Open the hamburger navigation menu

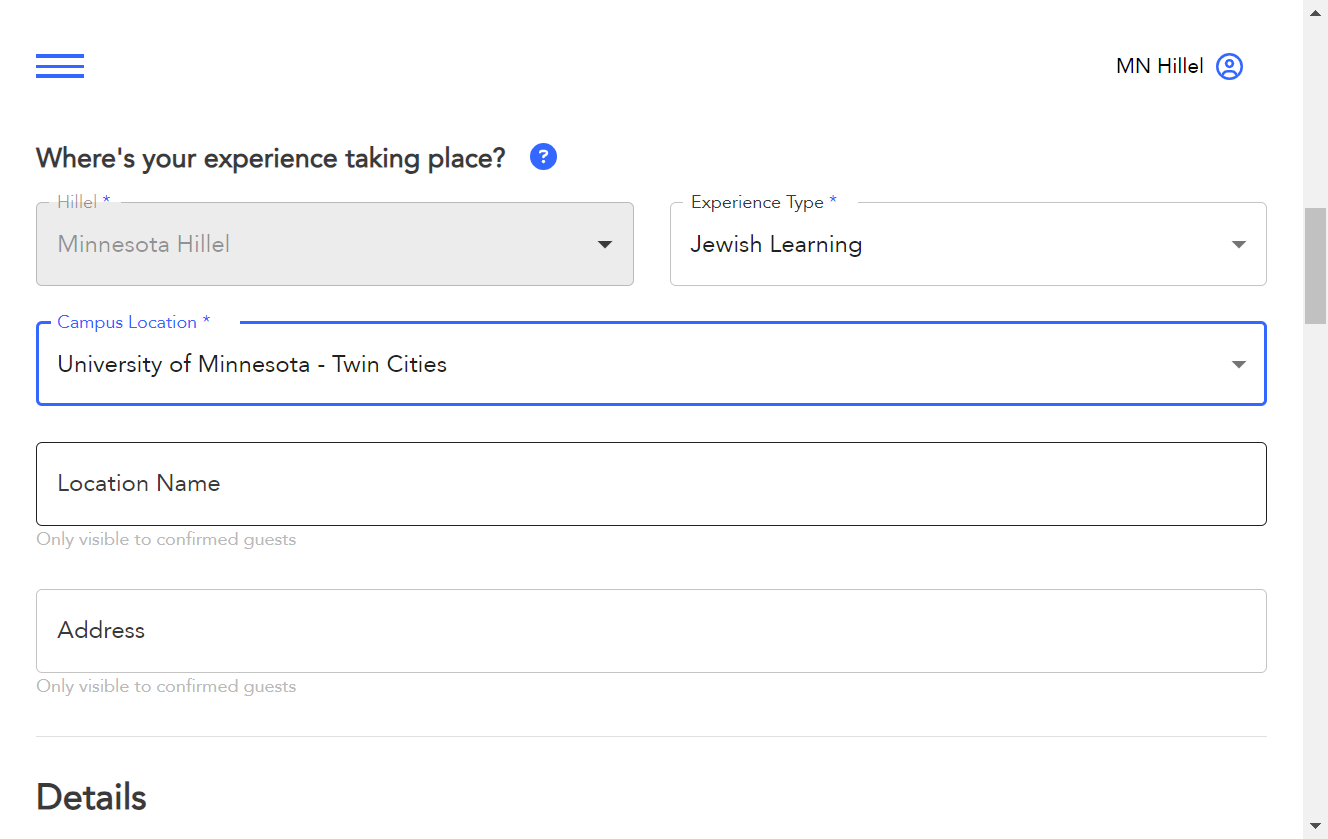(60, 66)
